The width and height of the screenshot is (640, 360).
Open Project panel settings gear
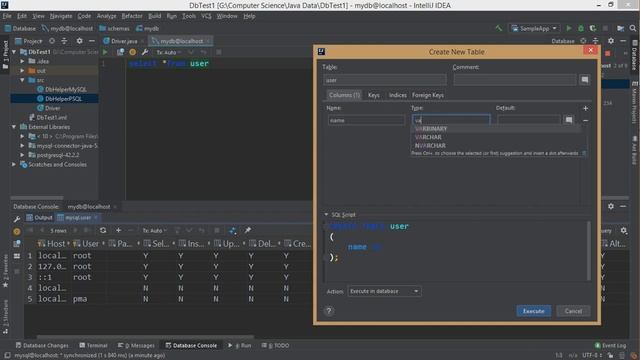79,41
